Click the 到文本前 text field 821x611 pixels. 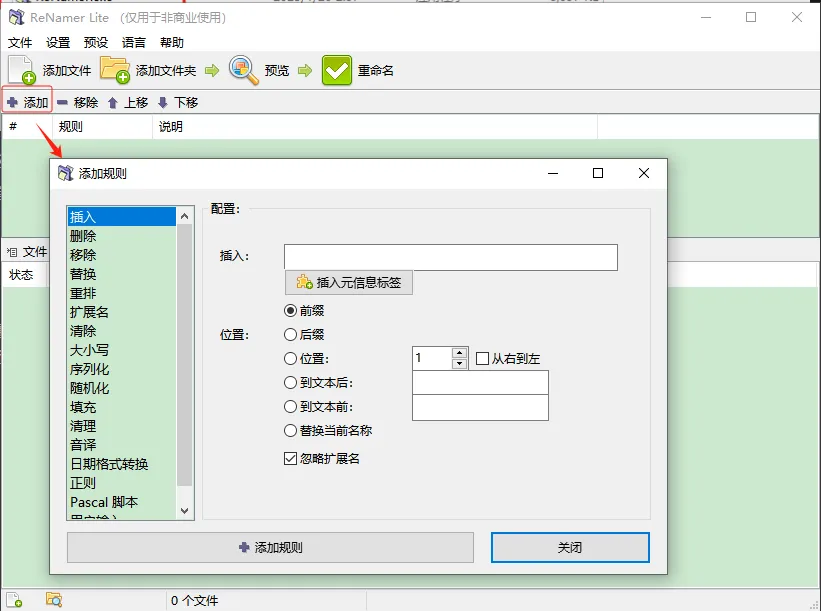[x=480, y=407]
